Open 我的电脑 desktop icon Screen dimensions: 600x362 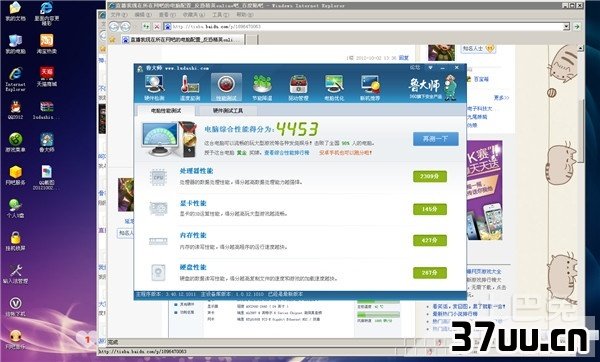coord(15,44)
